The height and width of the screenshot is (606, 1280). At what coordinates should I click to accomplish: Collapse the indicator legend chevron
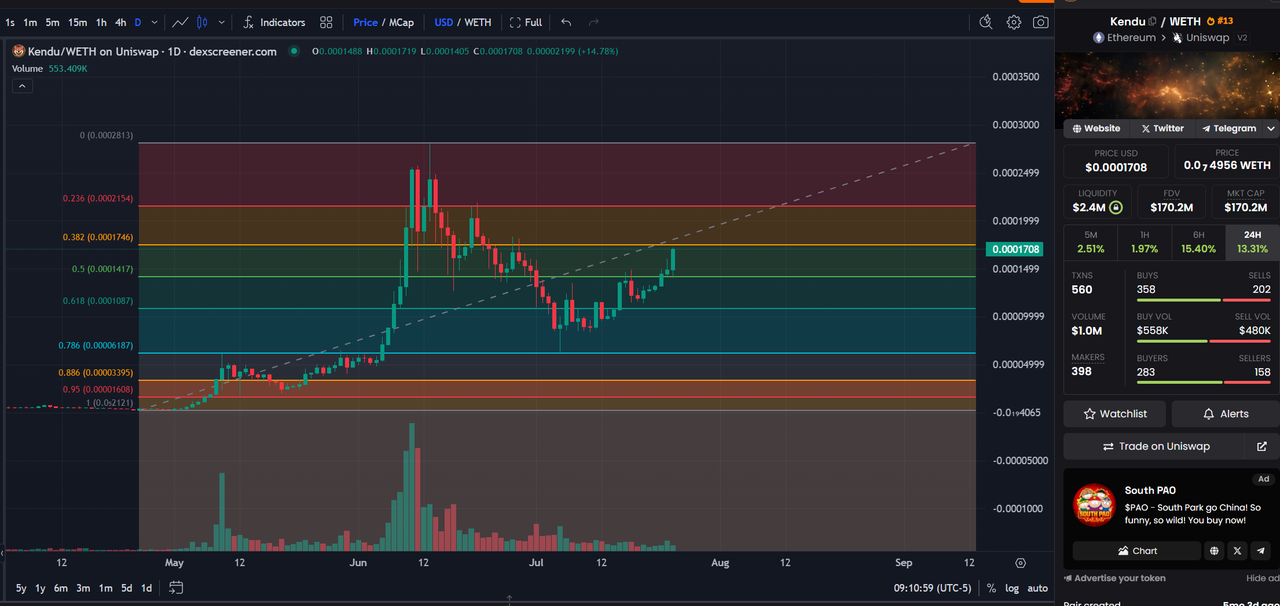click(x=22, y=86)
